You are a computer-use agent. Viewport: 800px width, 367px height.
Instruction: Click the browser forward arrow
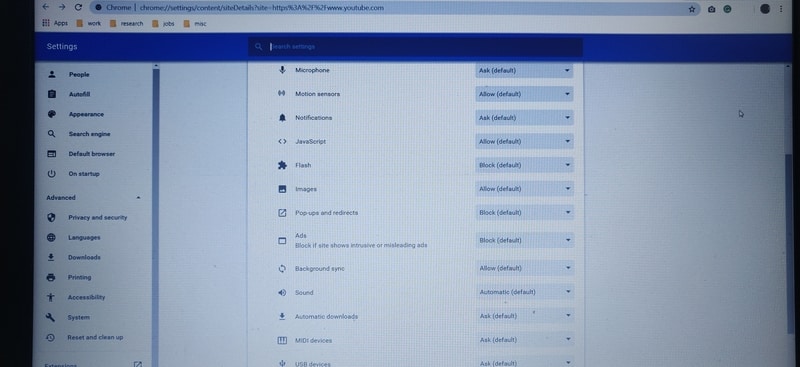point(62,7)
